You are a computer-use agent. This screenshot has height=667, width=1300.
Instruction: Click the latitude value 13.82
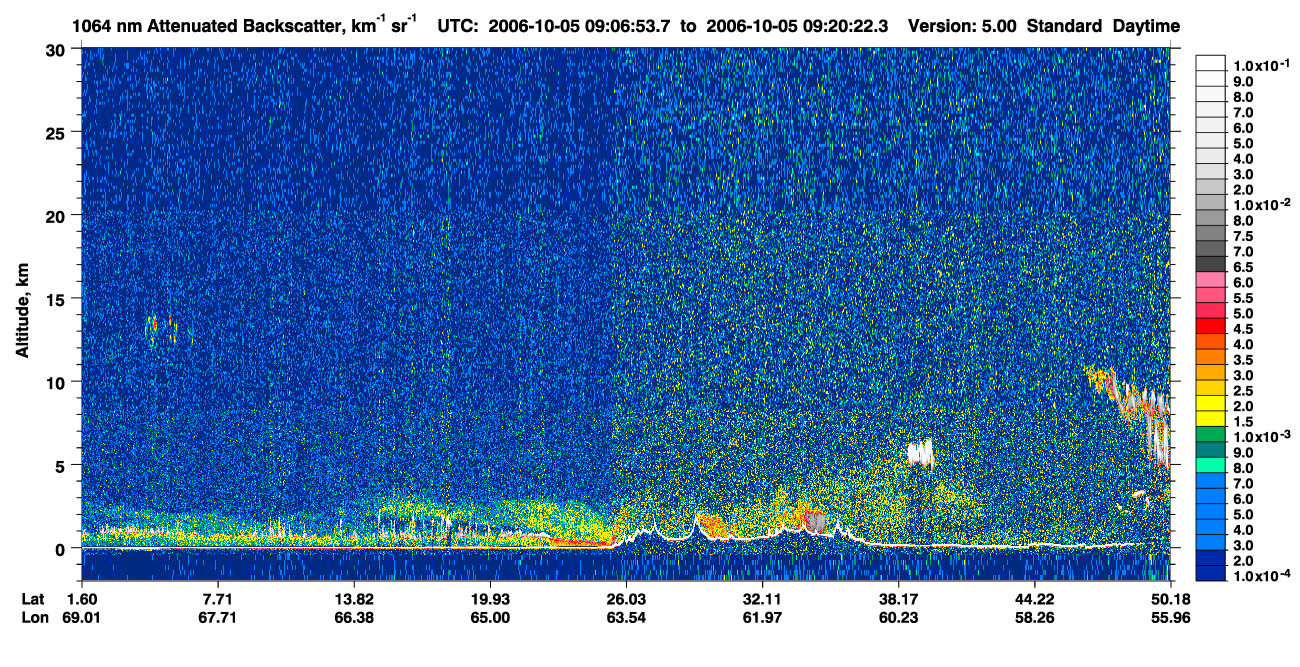[353, 599]
